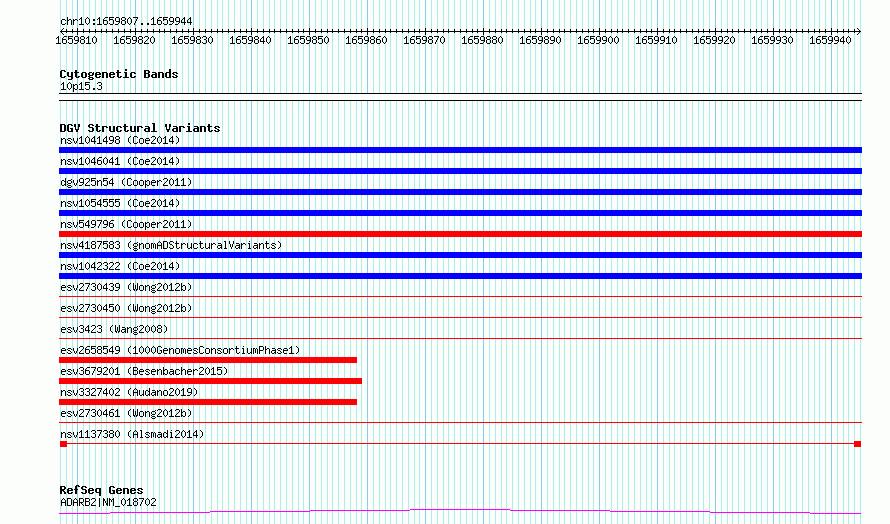This screenshot has width=890, height=524.
Task: Select variant label nsv1054555 (Coe2014)
Action: pyautogui.click(x=120, y=203)
